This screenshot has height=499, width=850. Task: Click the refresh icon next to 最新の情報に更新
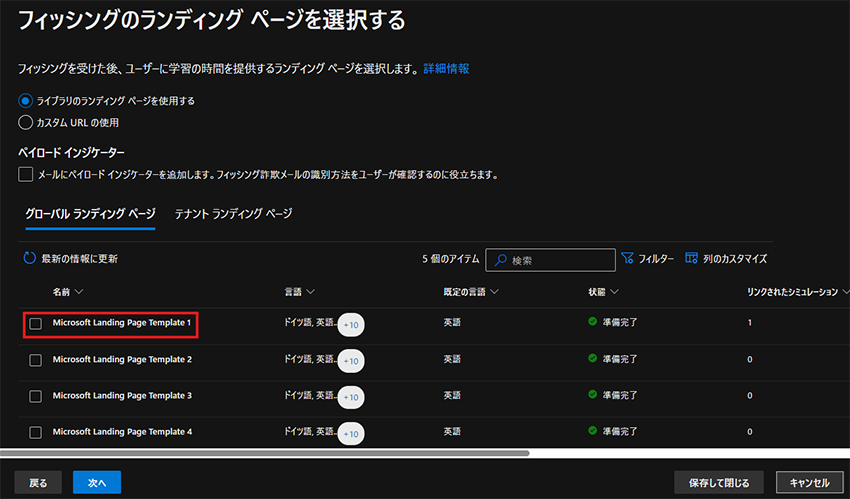pyautogui.click(x=29, y=258)
